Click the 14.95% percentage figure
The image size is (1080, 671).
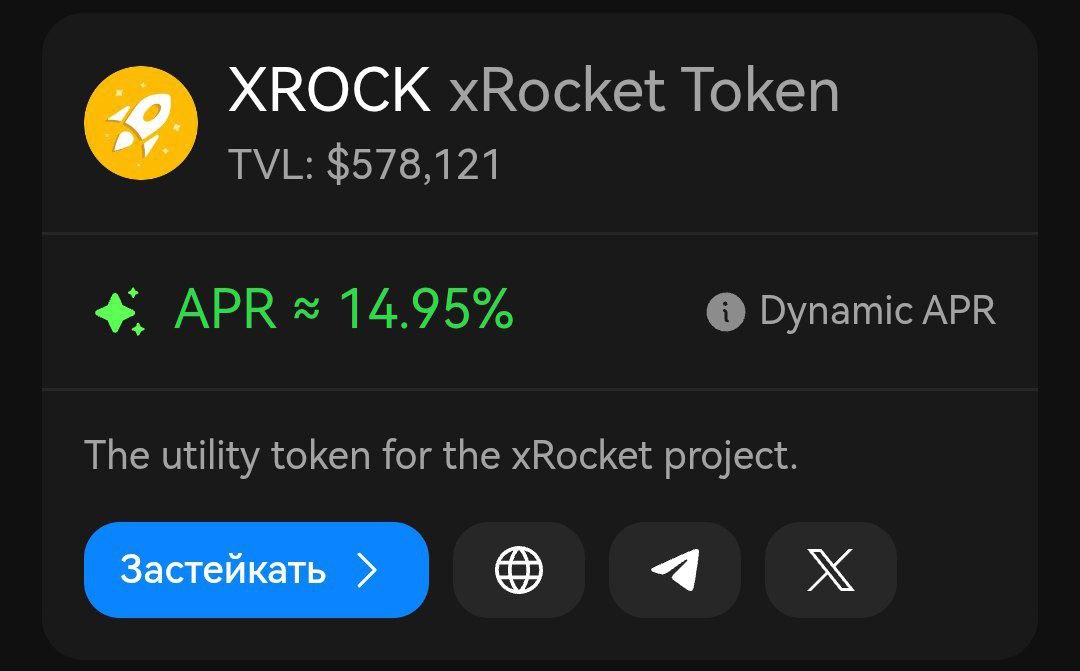(427, 309)
